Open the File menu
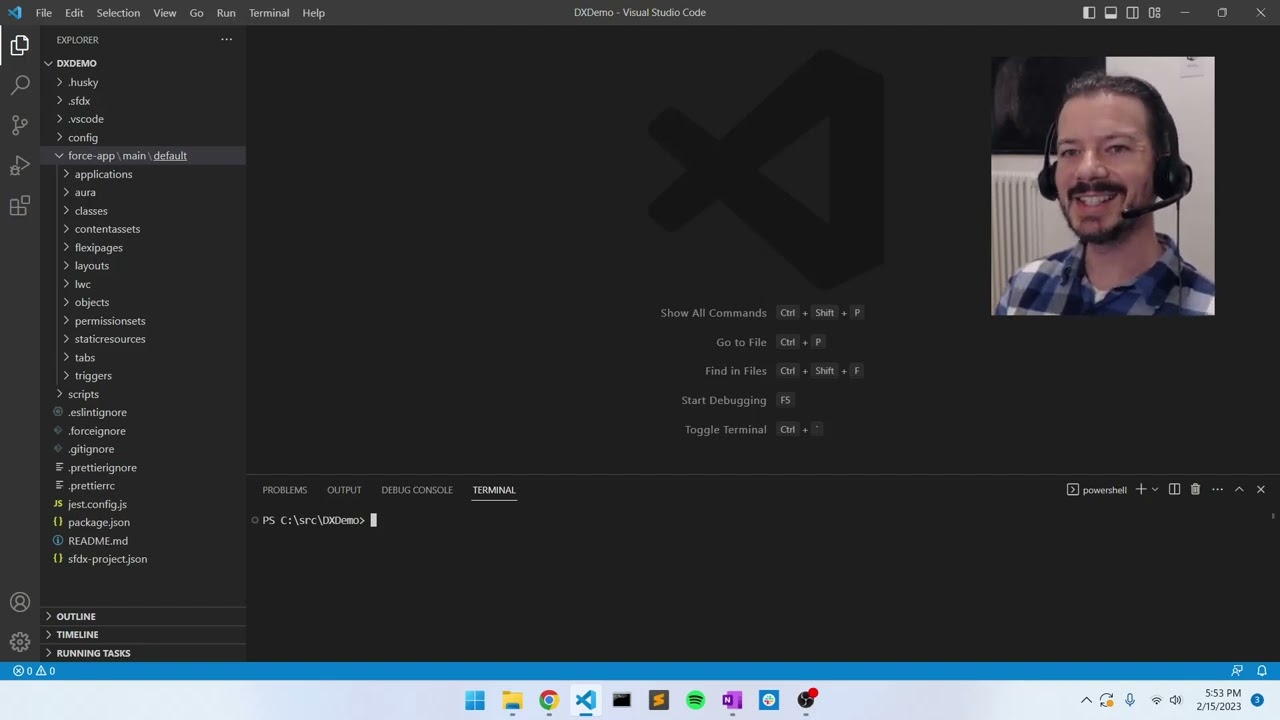The width and height of the screenshot is (1280, 720). coord(44,13)
